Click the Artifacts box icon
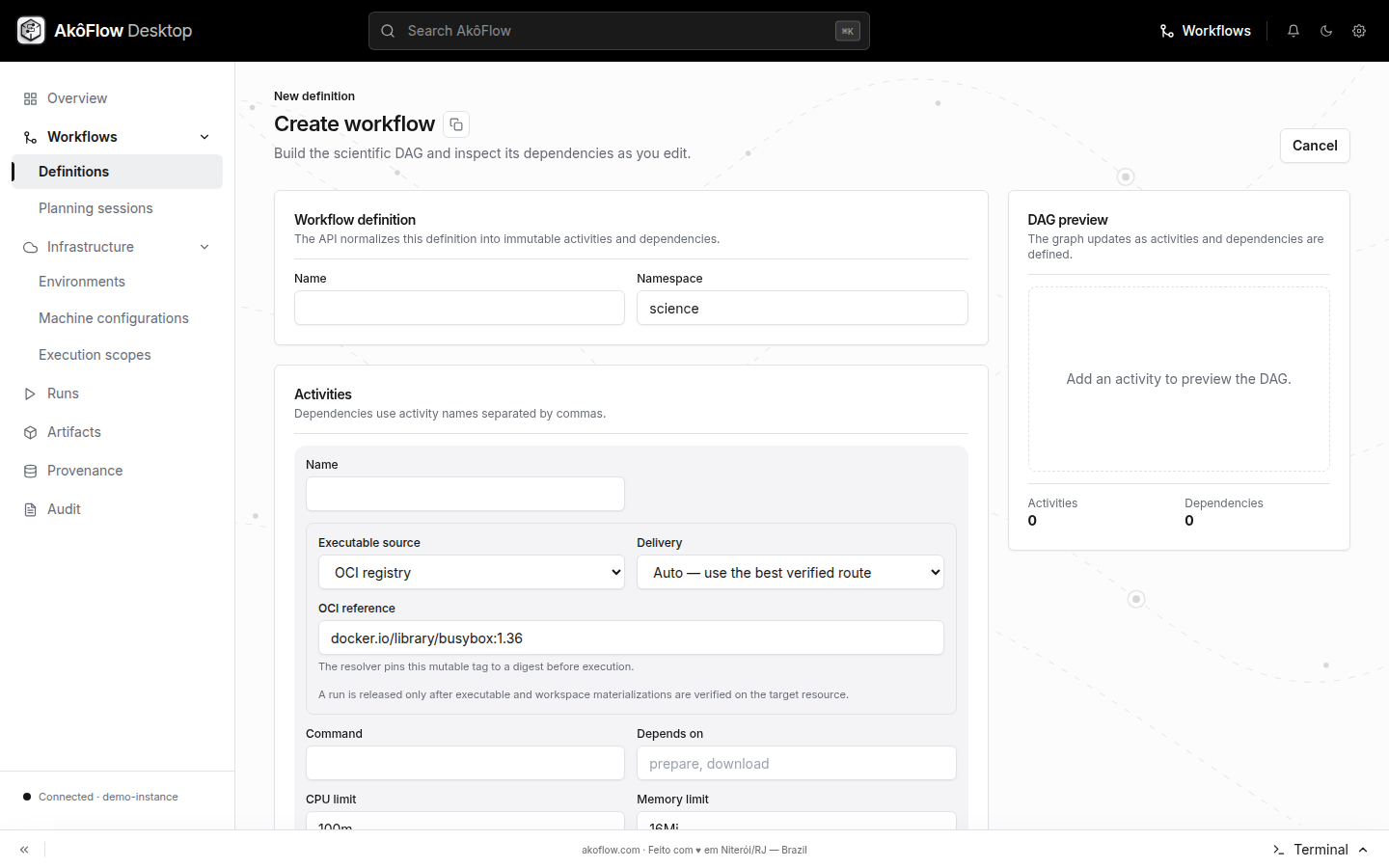 [30, 432]
